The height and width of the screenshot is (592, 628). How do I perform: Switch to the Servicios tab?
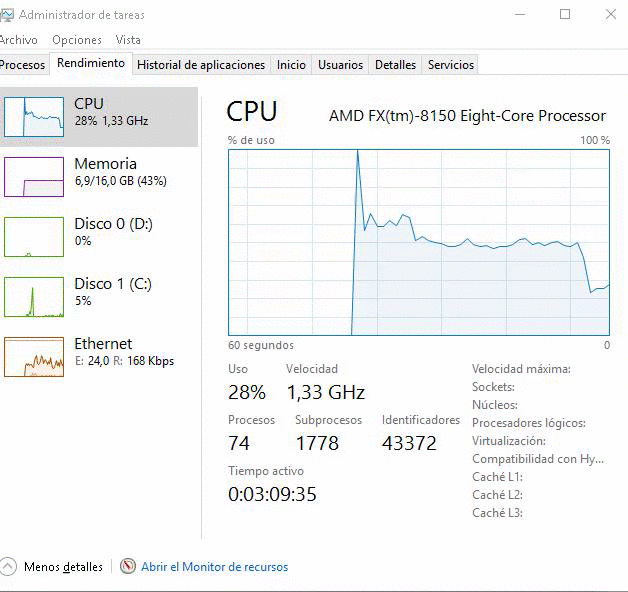451,65
